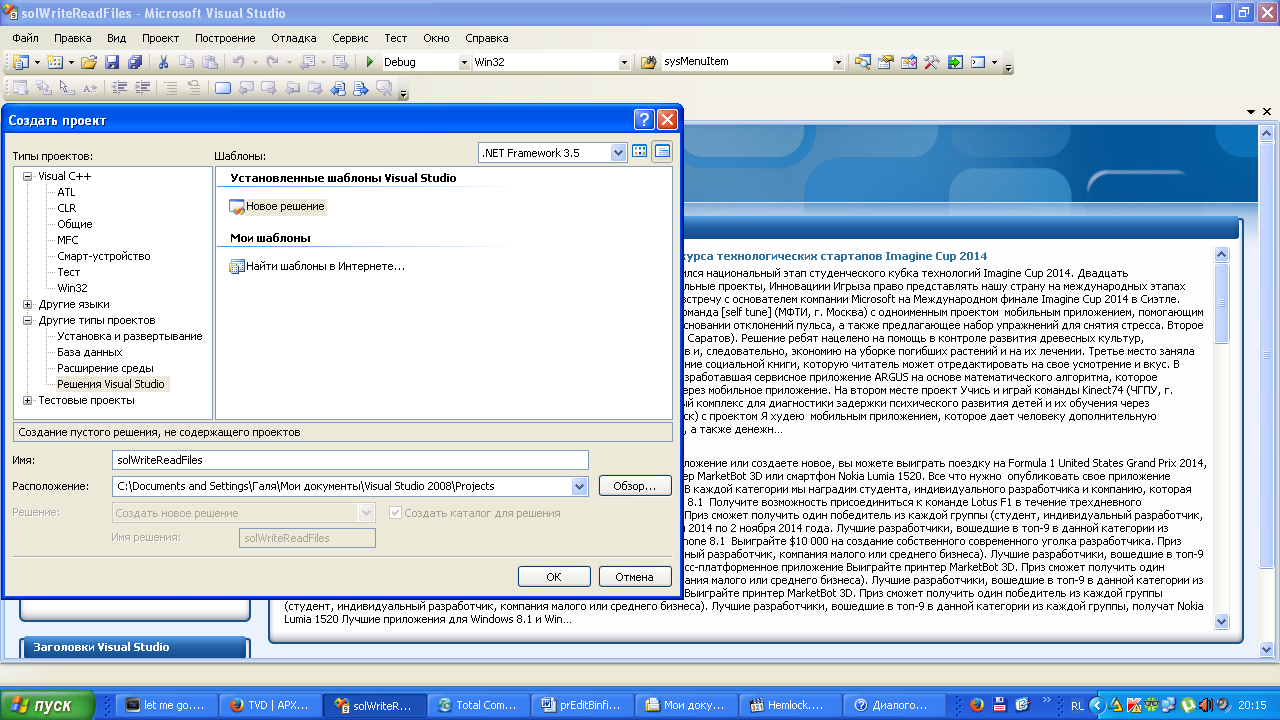Click the Command Window toolbar icon
Screen dimensions: 1280x720
[979, 62]
